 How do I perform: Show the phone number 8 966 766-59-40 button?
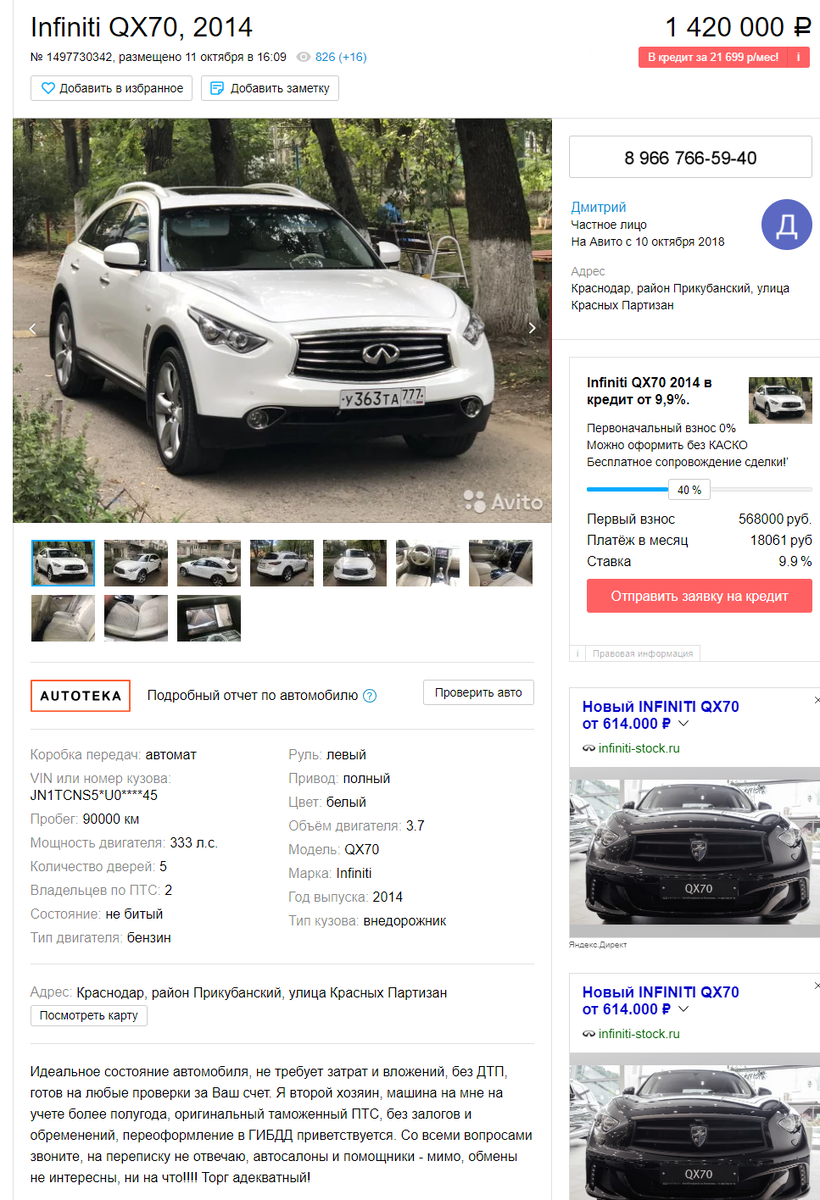point(690,158)
